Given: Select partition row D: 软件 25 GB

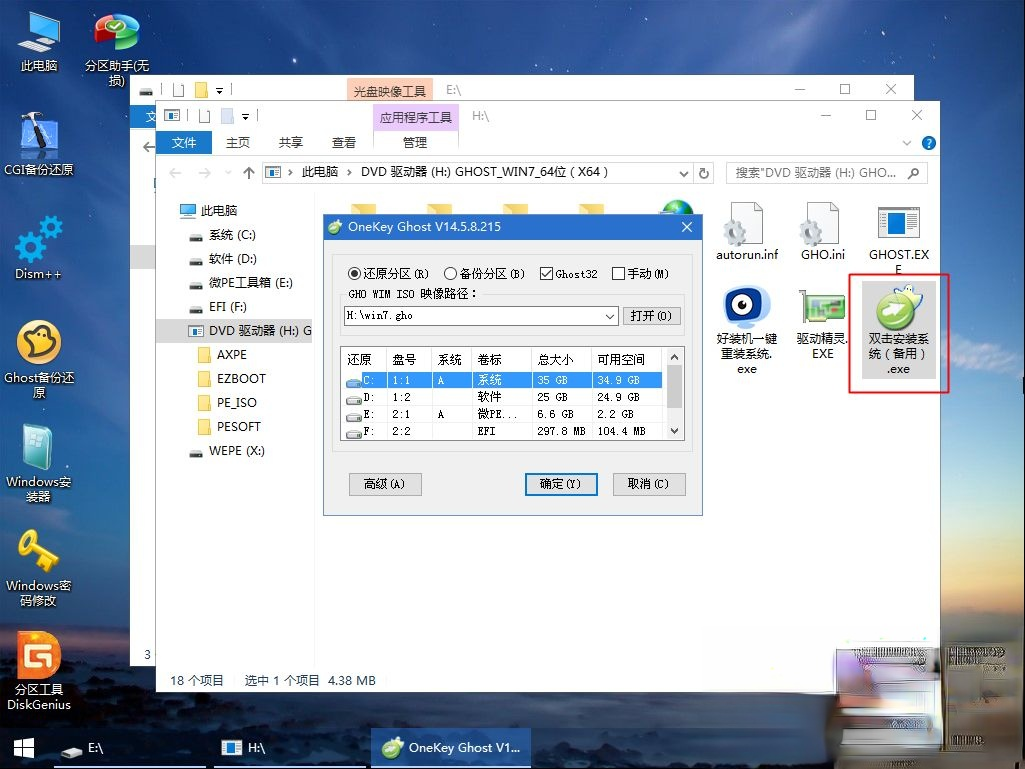Looking at the screenshot, I should 503,397.
